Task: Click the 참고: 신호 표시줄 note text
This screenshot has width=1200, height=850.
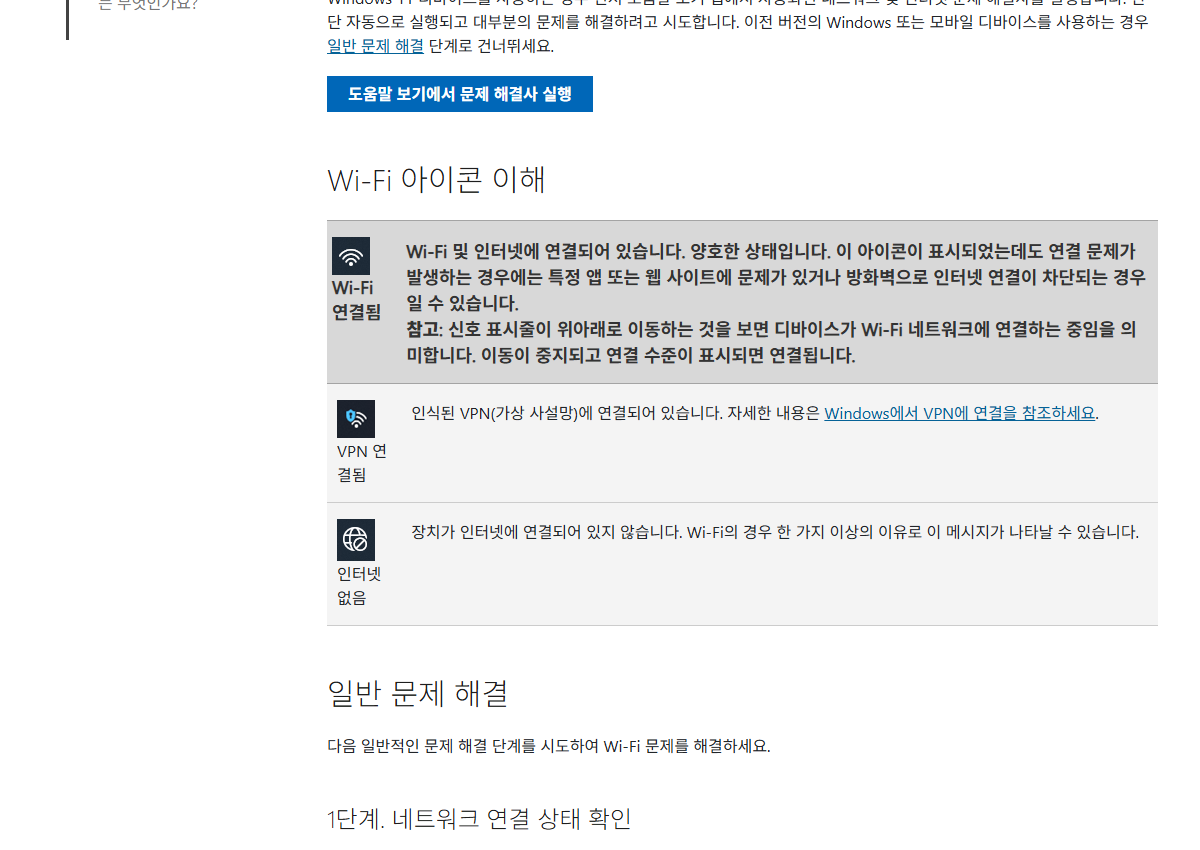Action: click(771, 342)
